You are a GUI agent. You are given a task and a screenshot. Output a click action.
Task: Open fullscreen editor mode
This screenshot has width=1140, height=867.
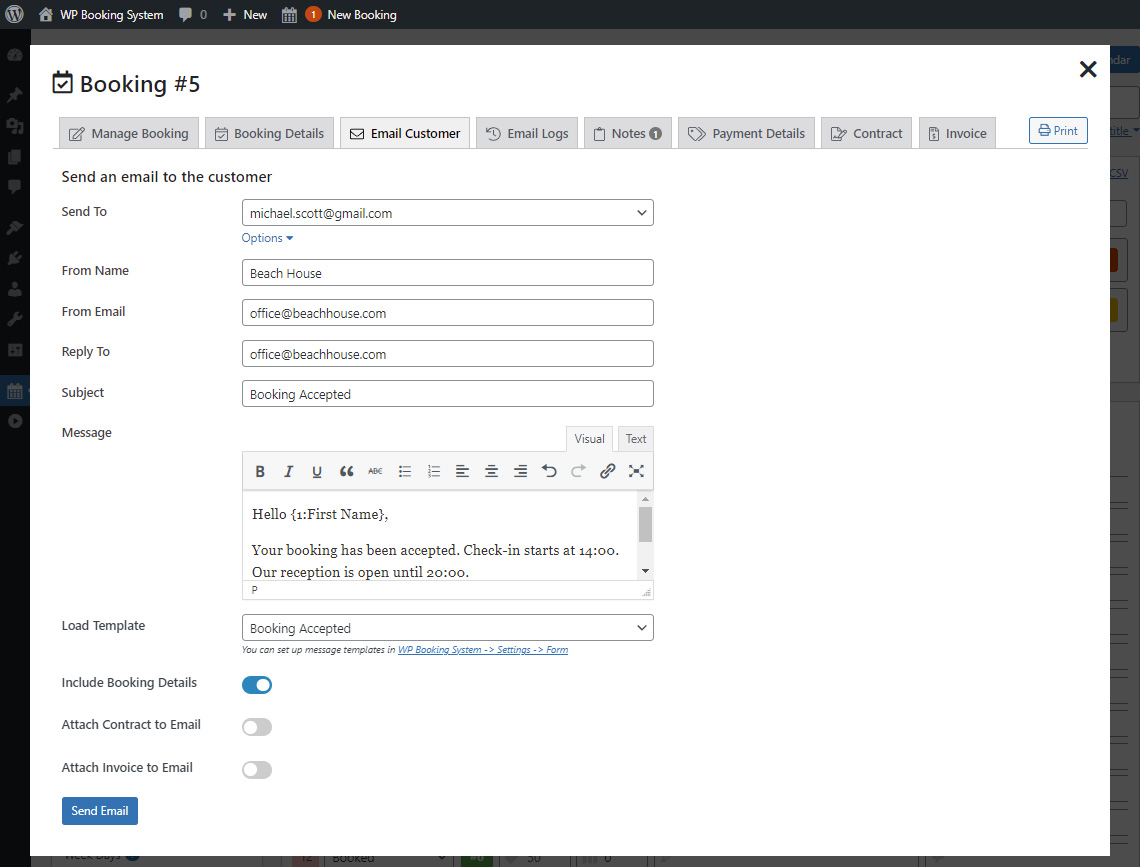(636, 472)
